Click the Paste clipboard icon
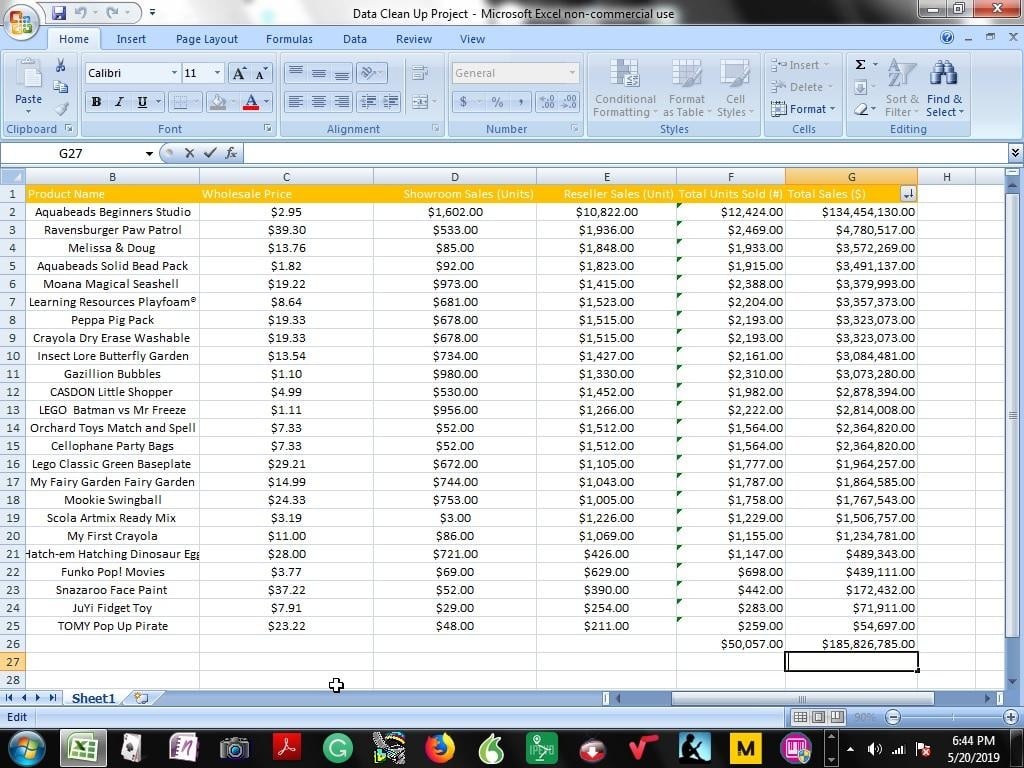 (x=28, y=74)
